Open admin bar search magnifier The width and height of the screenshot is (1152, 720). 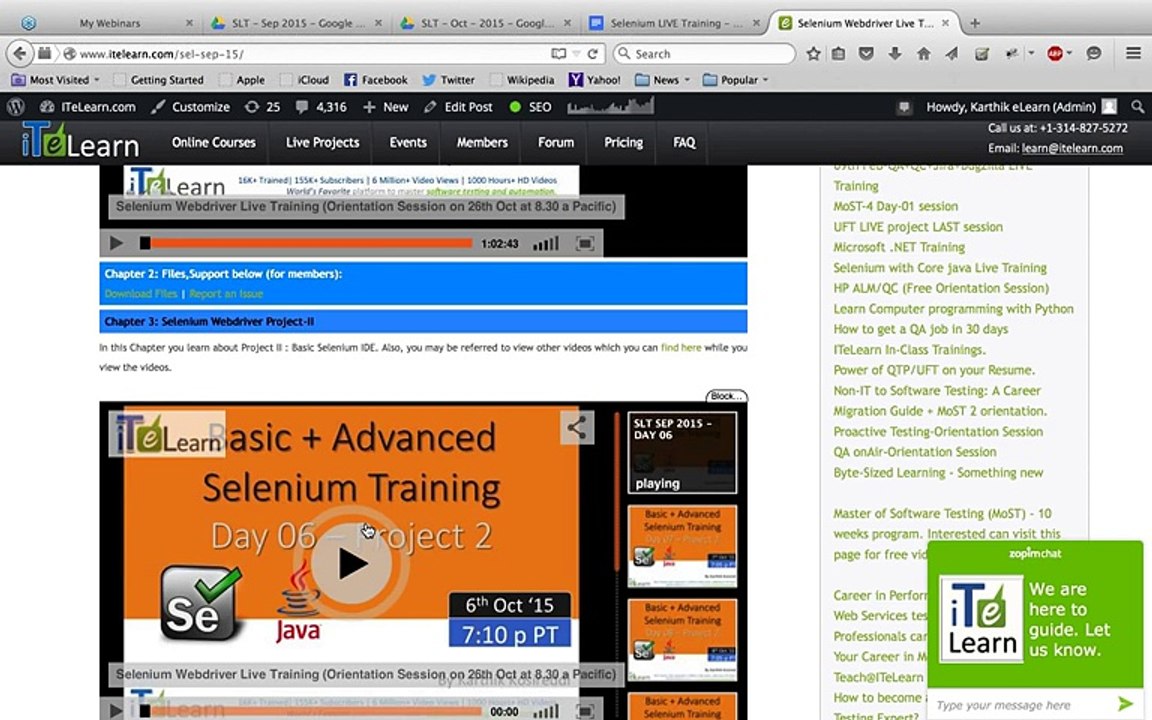1137,107
